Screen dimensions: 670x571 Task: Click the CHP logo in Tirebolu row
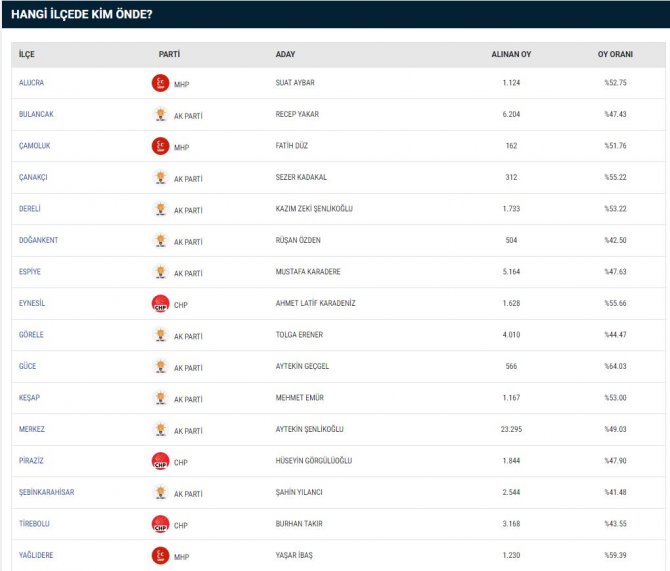click(x=160, y=524)
